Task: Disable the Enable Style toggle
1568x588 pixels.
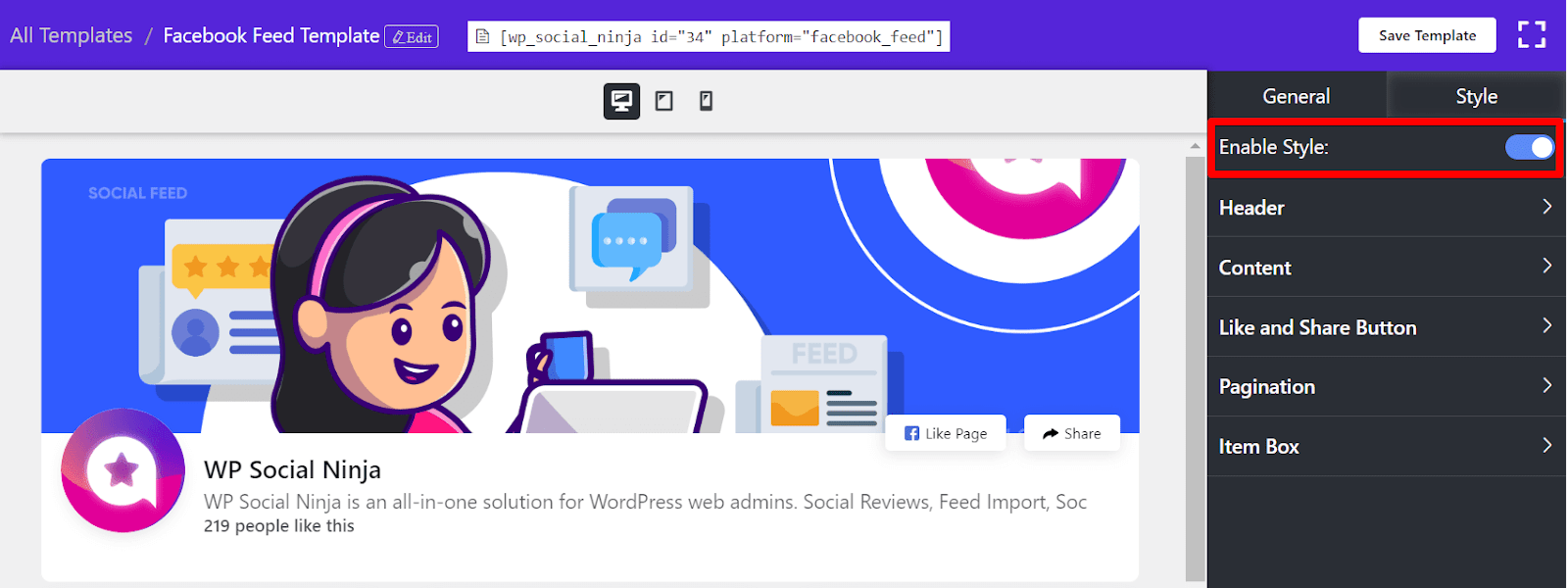Action: click(1529, 147)
